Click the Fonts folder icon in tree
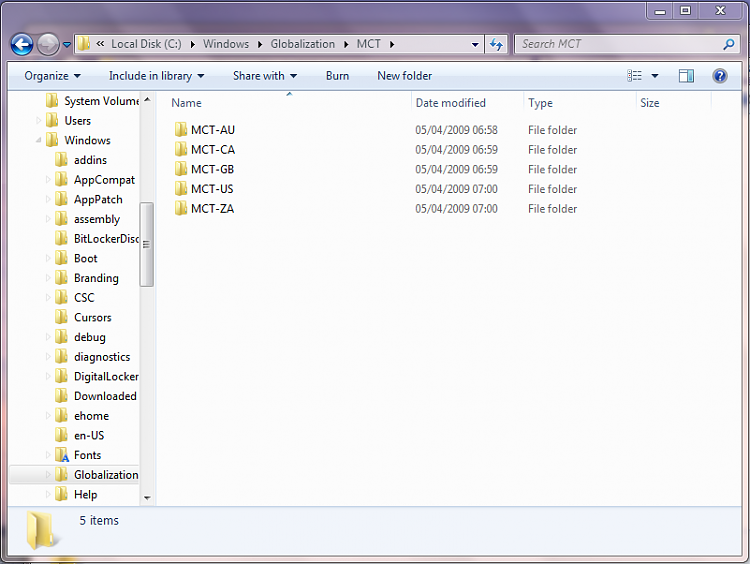750x564 pixels. click(x=62, y=454)
